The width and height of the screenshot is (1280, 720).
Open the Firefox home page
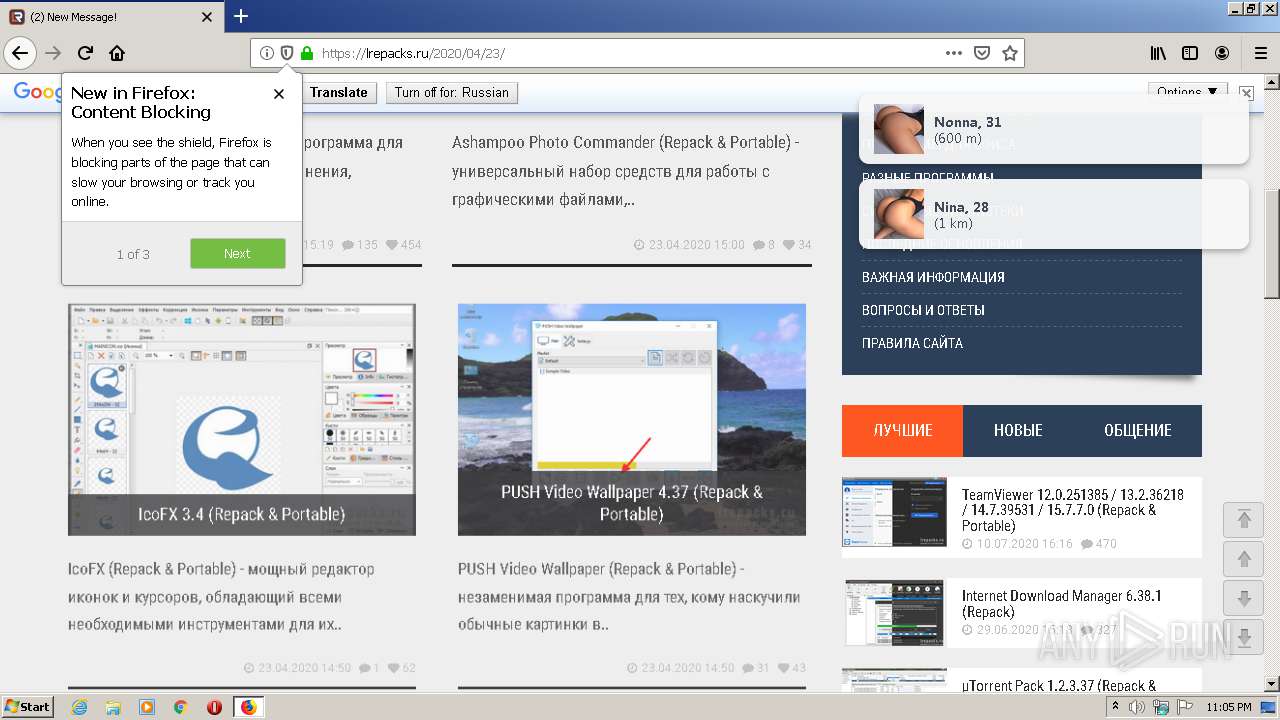[117, 53]
